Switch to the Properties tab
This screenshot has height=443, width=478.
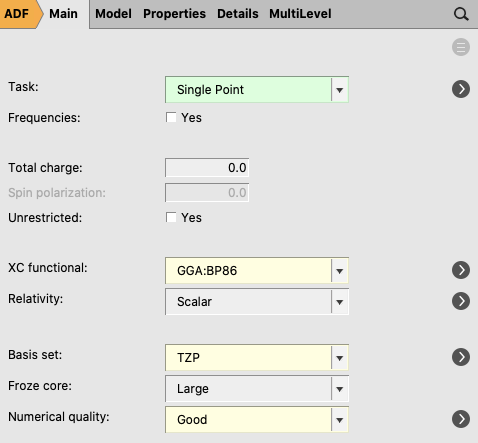174,14
